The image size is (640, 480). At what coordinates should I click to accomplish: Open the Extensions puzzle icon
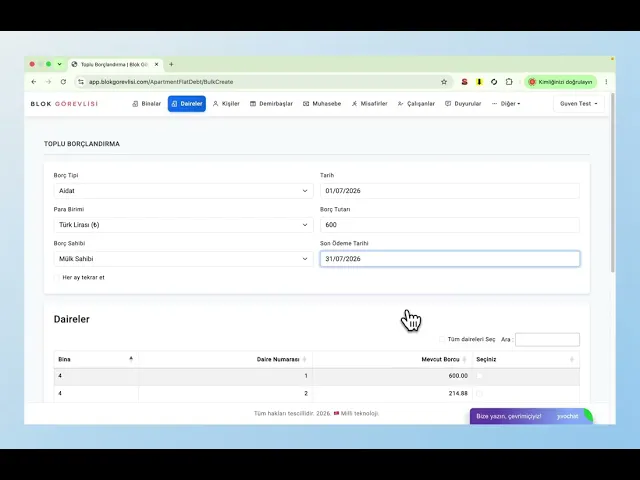(509, 82)
